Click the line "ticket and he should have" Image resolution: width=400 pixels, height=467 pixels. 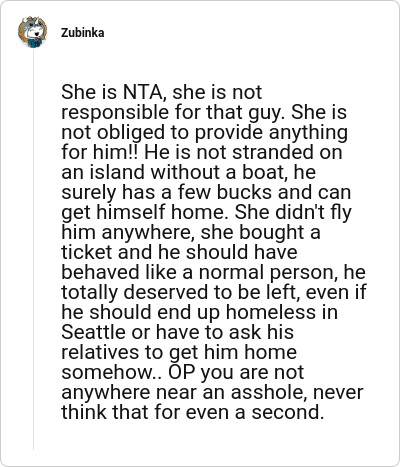pos(179,252)
